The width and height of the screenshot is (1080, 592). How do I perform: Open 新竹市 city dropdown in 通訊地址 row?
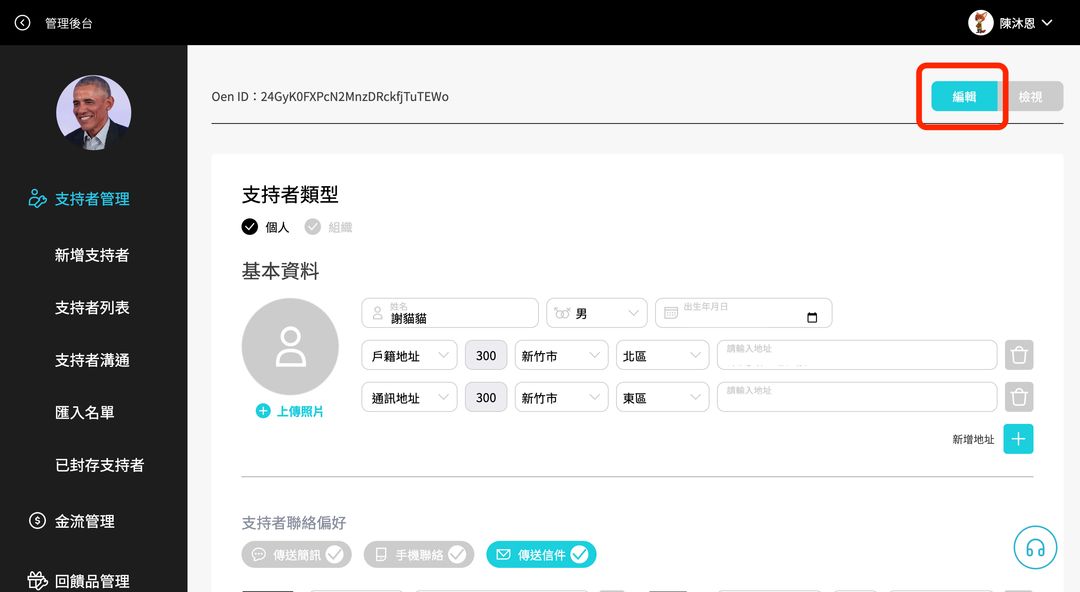tap(561, 397)
